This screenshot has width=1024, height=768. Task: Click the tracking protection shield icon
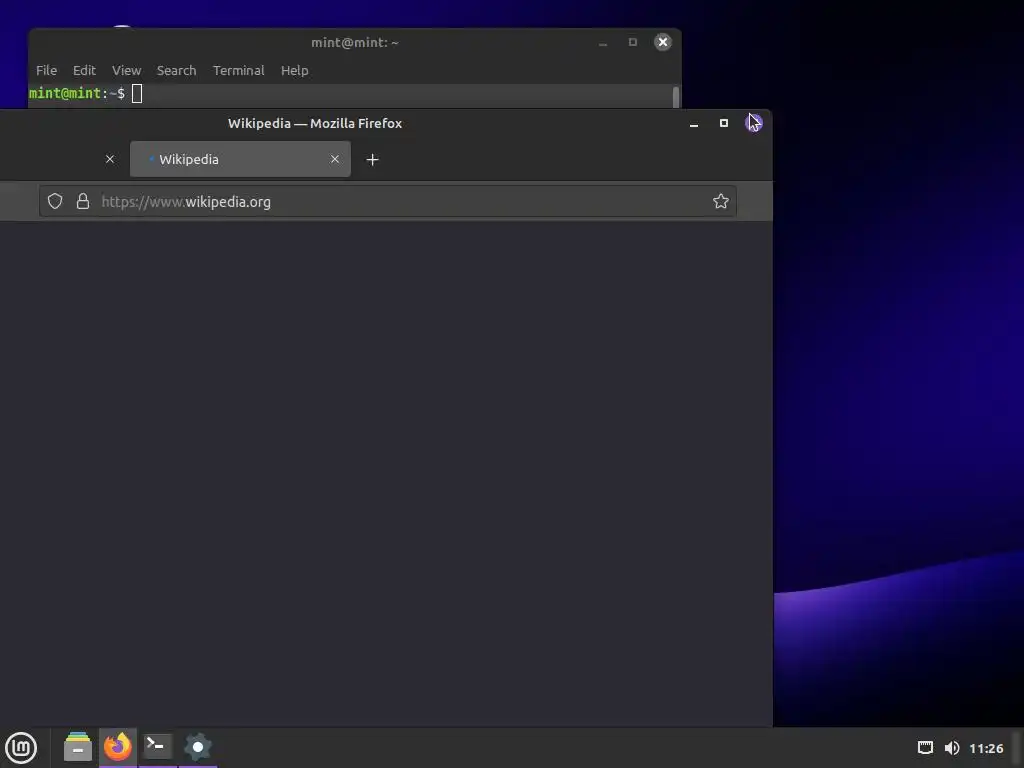[x=55, y=201]
